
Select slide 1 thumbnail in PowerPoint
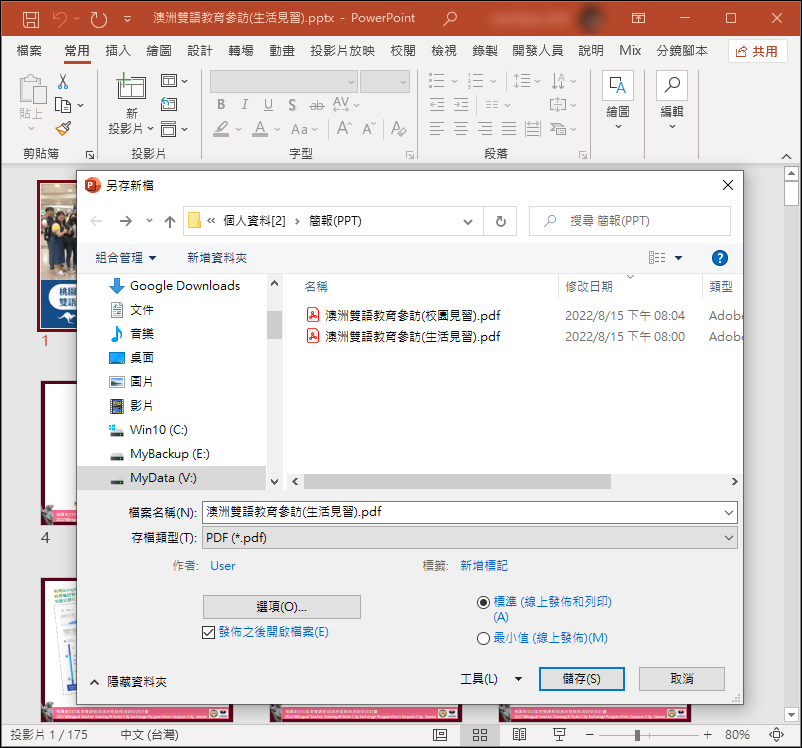pyautogui.click(x=57, y=256)
